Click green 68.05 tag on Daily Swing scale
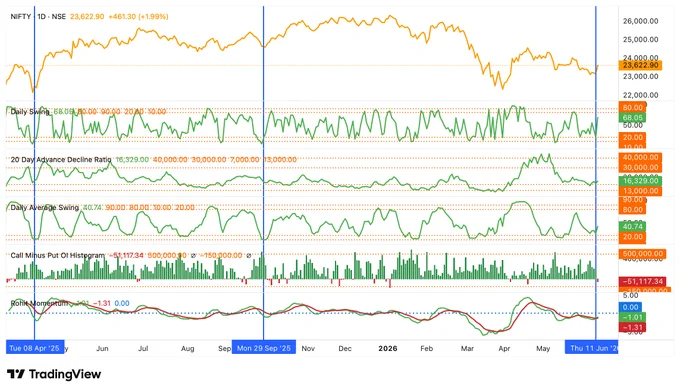Viewport: 680px width, 392px height. [x=632, y=118]
